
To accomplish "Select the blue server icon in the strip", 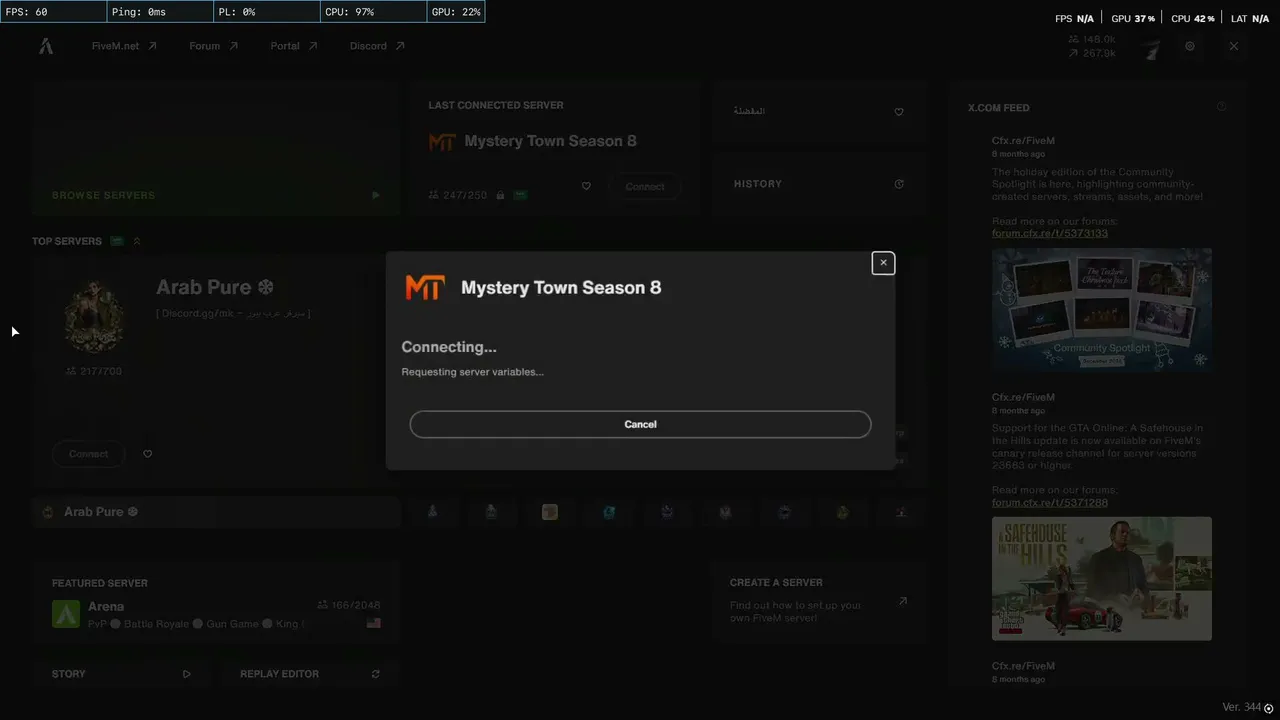I will [x=608, y=512].
